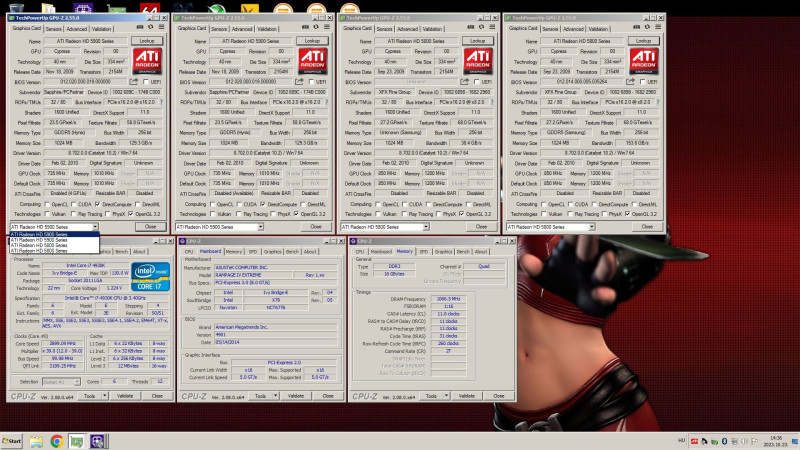Toggle Ray Tracing checkbox in third GPU-Z window
Viewport: 800px width, 450px height.
[x=404, y=214]
